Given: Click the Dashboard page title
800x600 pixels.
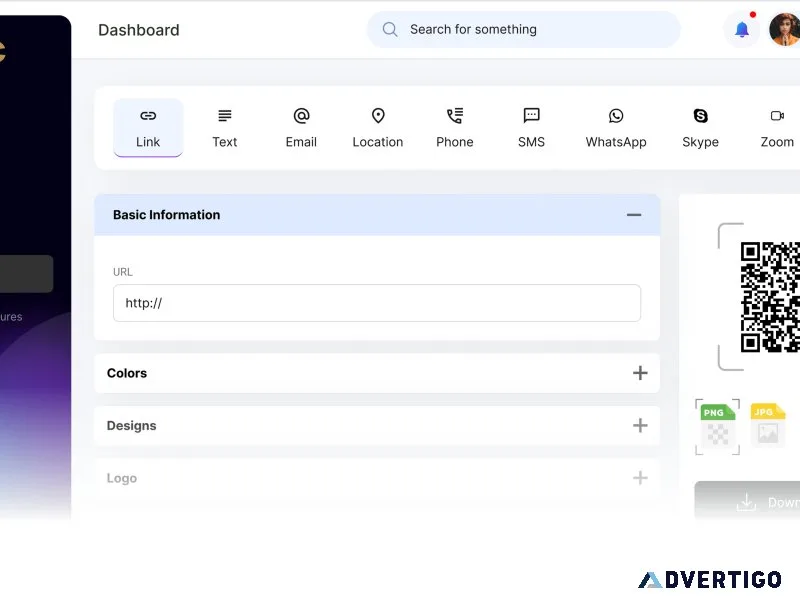Looking at the screenshot, I should [139, 30].
